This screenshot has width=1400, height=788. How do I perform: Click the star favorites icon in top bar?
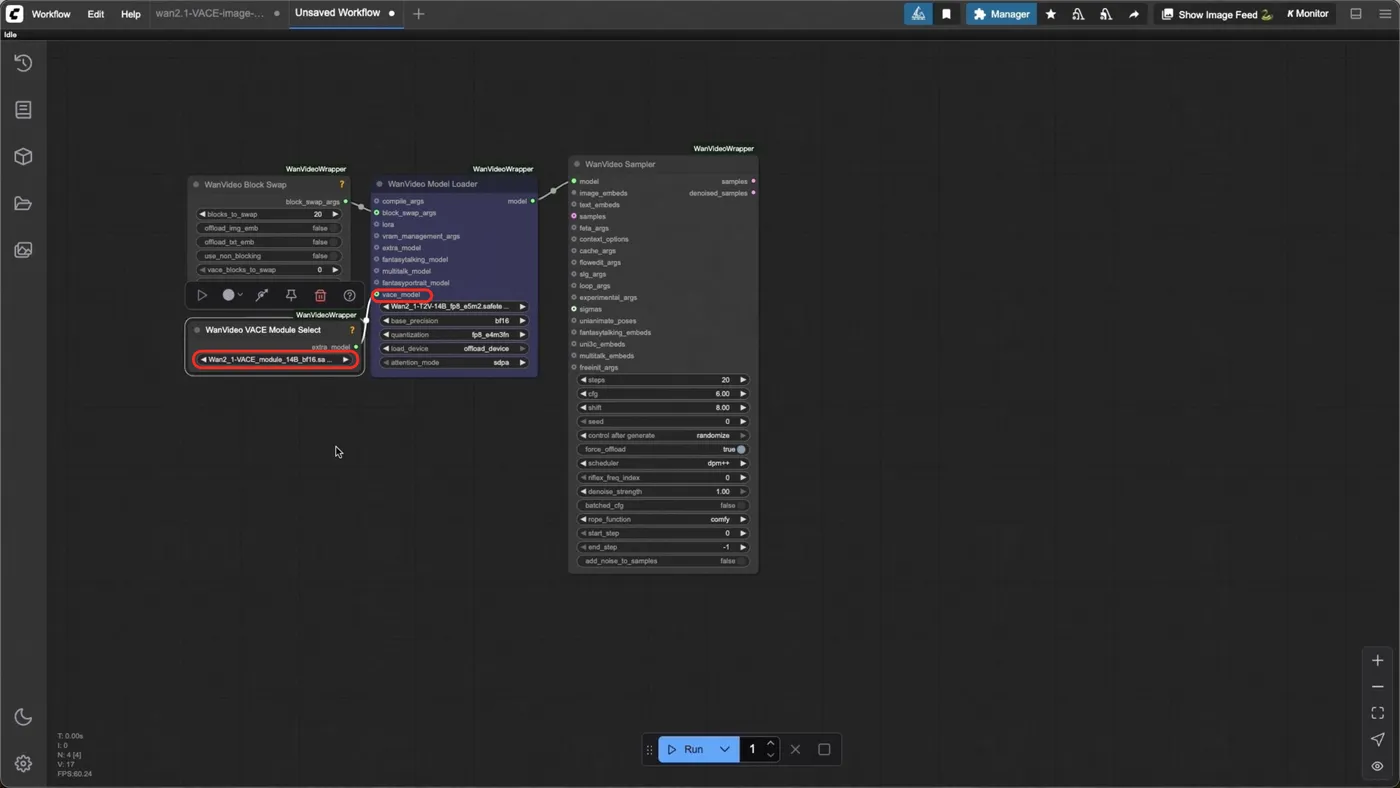pyautogui.click(x=1050, y=14)
